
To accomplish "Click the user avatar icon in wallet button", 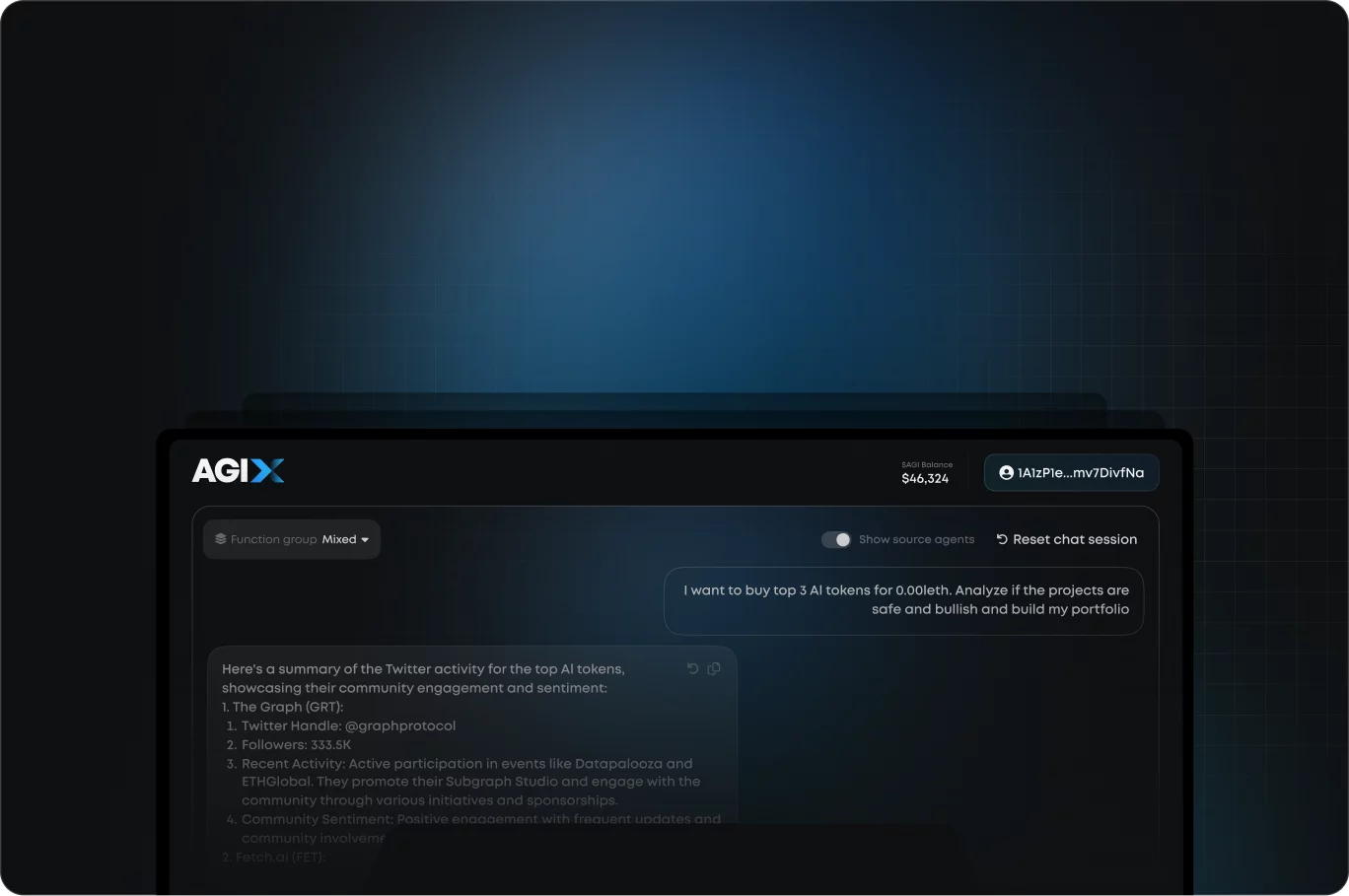I will coord(1006,473).
